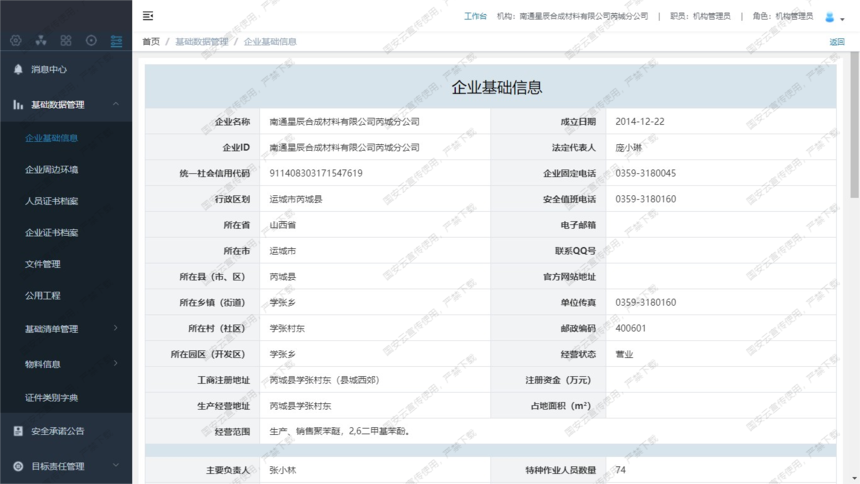
Task: Toggle the sidebar collapse hamburger icon
Action: 148,16
